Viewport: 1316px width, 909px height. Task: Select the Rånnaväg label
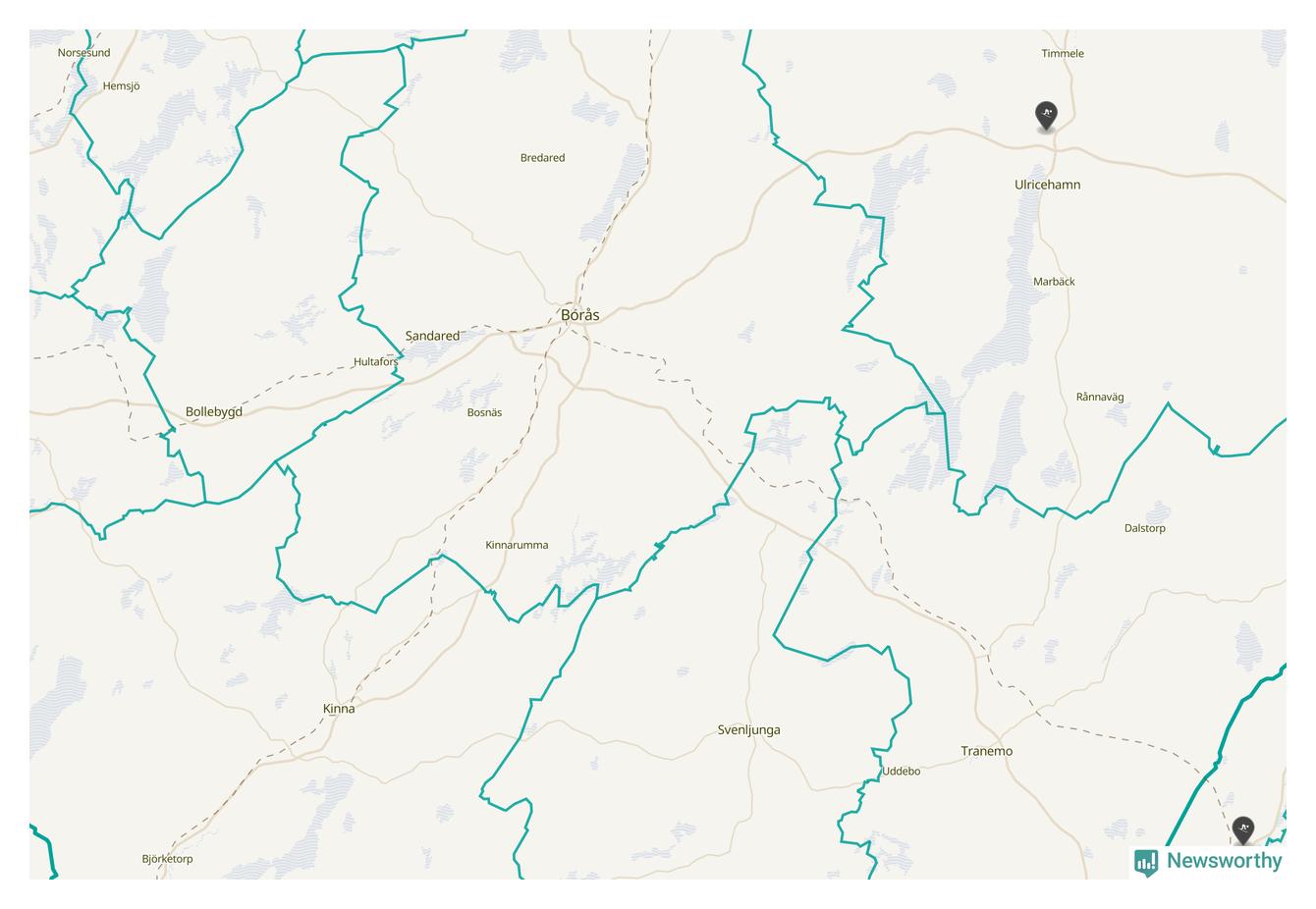(1099, 398)
